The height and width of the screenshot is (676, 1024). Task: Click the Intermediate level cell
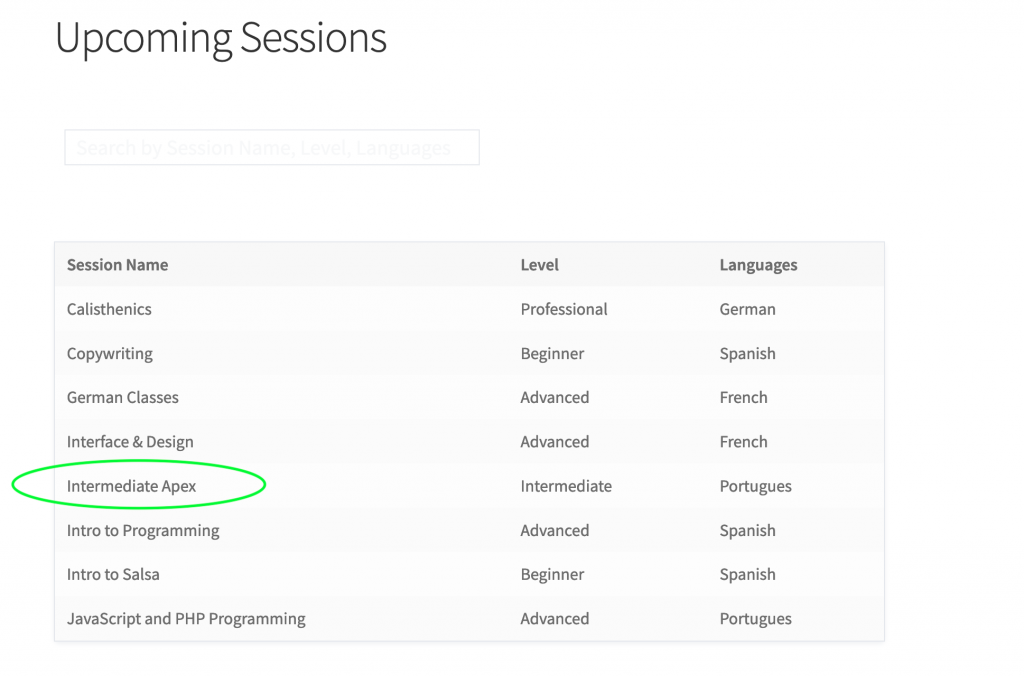[566, 486]
